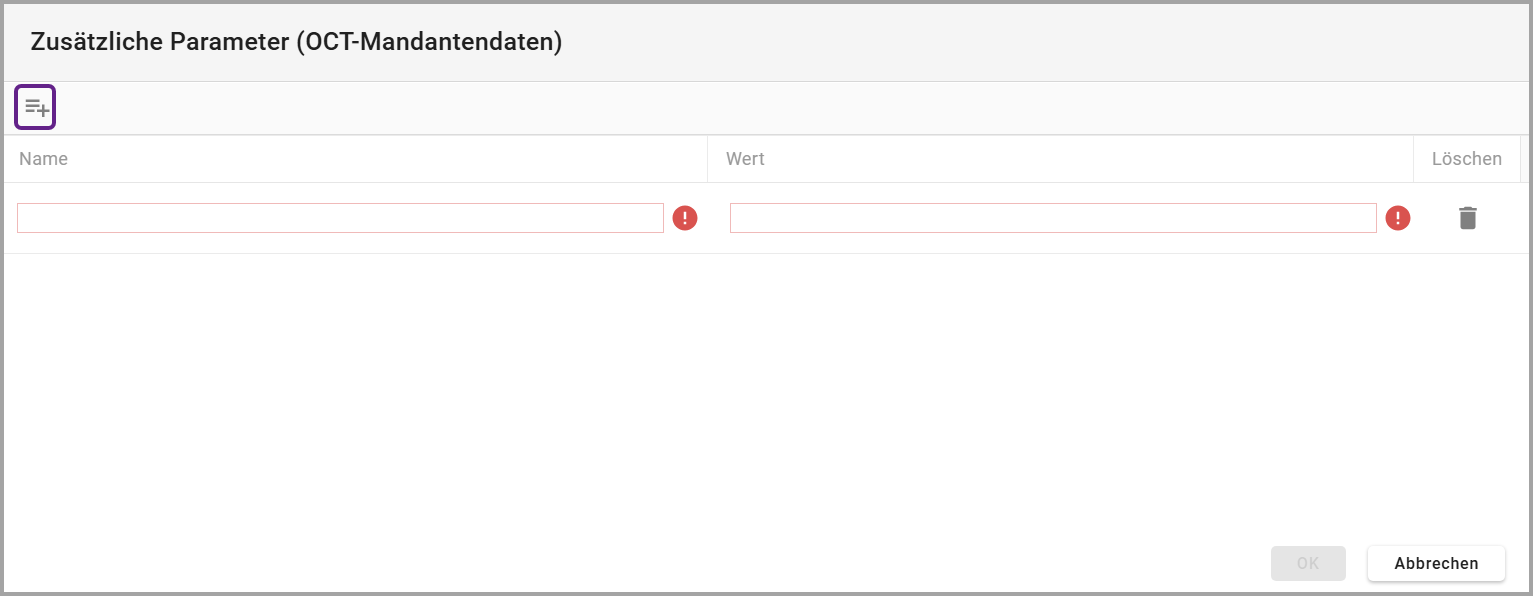This screenshot has height=596, width=1533.
Task: Click the divider right of the Löschen header
Action: [1520, 159]
